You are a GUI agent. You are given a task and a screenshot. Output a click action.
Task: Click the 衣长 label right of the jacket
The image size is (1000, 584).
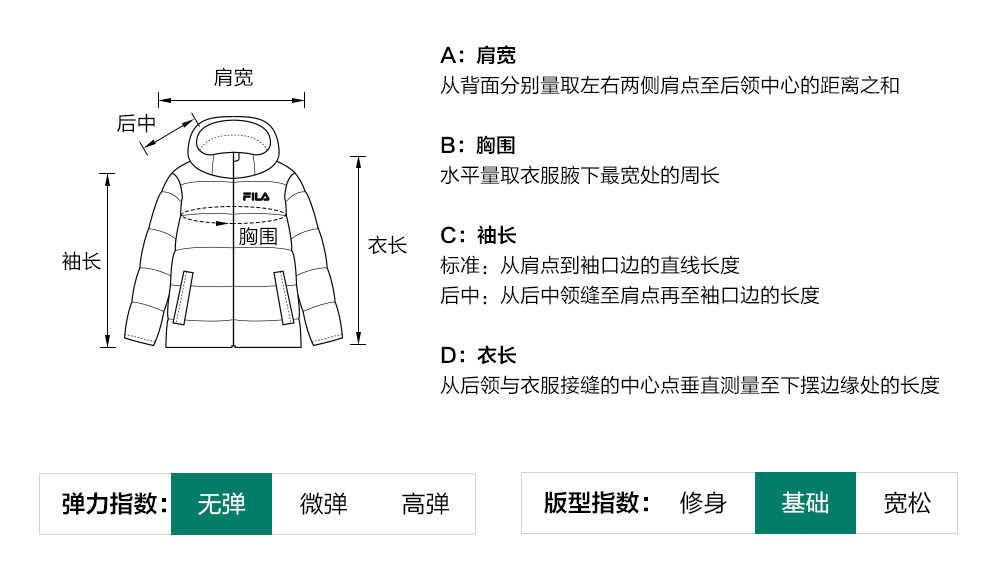tap(388, 245)
